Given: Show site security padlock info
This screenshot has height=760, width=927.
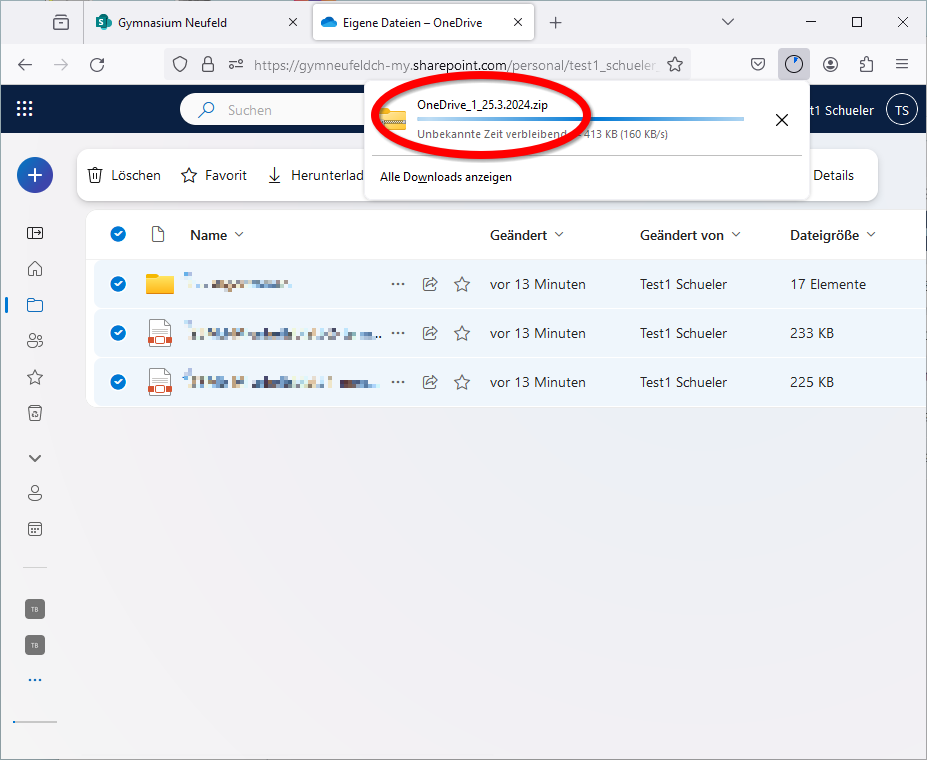Looking at the screenshot, I should [208, 64].
